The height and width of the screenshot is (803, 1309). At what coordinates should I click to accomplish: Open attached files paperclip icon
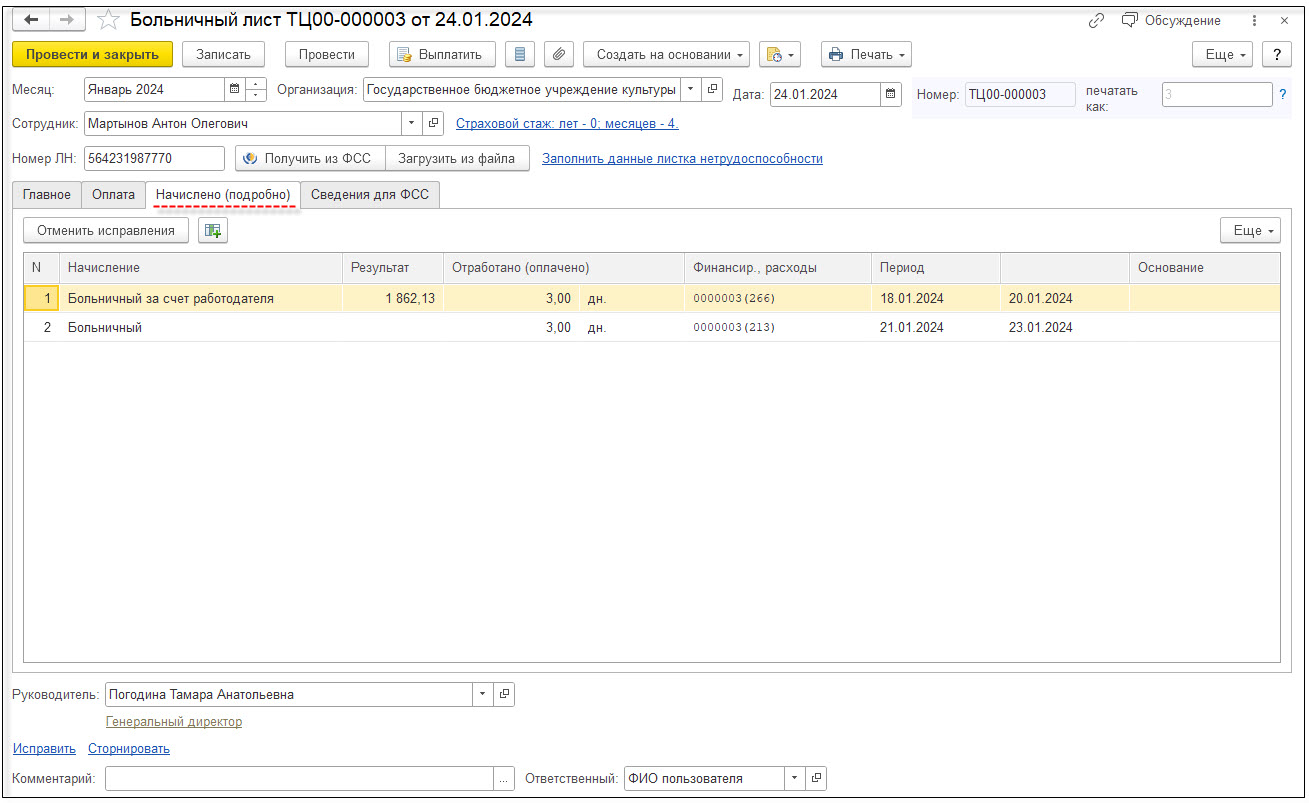click(x=559, y=54)
